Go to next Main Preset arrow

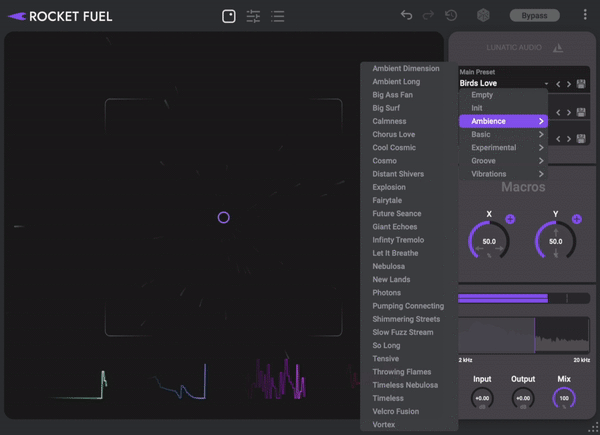(569, 84)
